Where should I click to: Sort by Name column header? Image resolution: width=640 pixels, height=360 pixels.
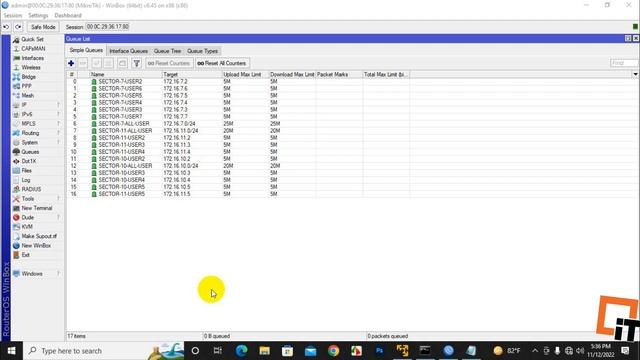pos(126,74)
